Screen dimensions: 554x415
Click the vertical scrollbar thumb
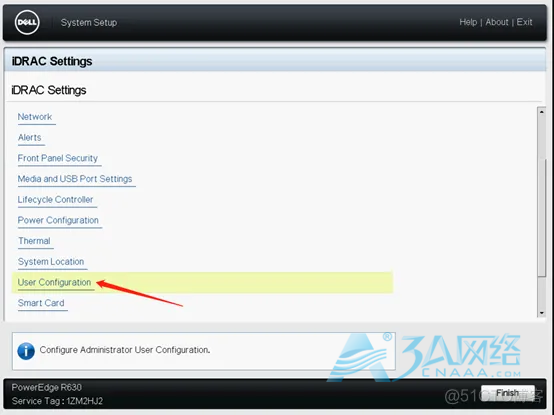542,218
